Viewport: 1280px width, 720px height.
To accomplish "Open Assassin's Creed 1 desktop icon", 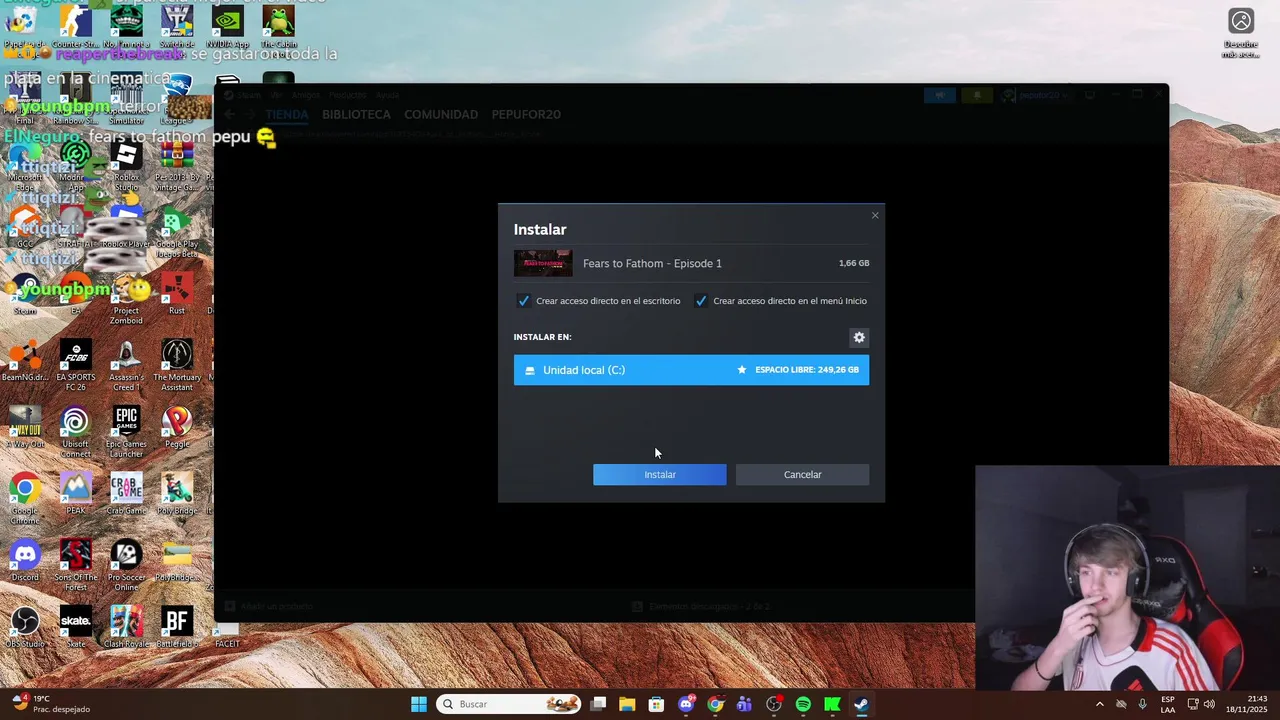I will click(x=126, y=365).
